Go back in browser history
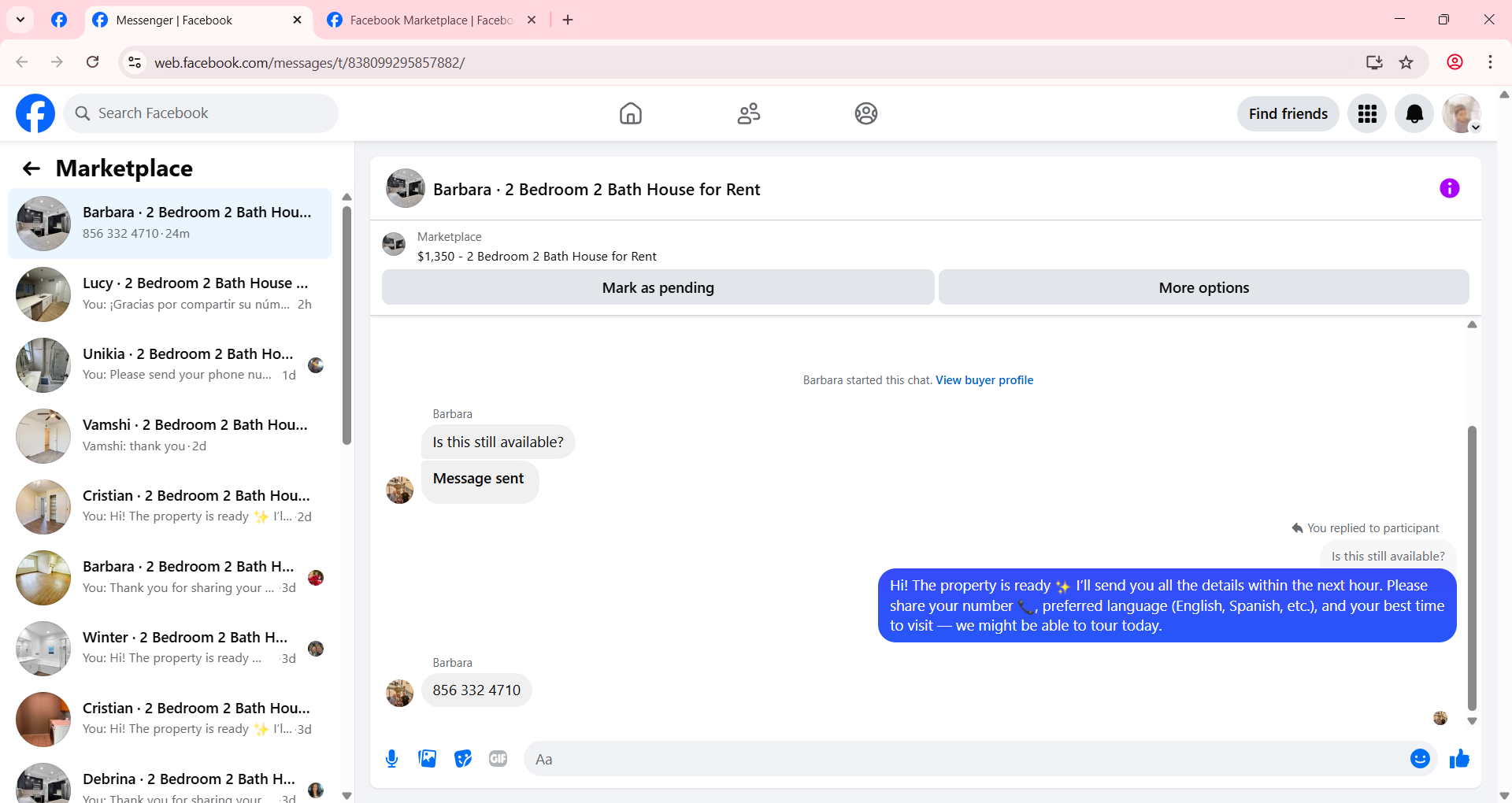The image size is (1512, 803). click(x=22, y=62)
